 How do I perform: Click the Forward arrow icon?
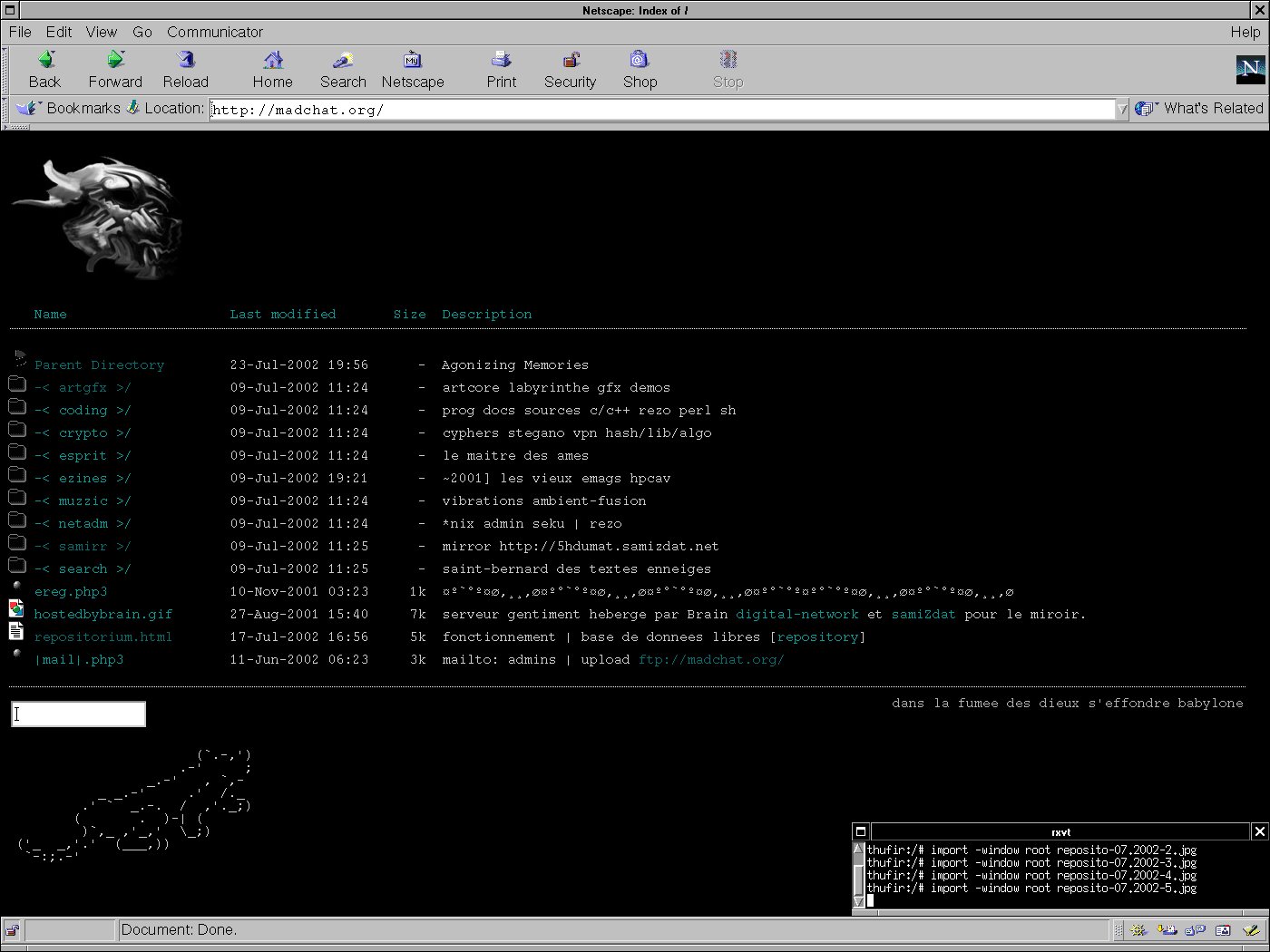tap(115, 61)
